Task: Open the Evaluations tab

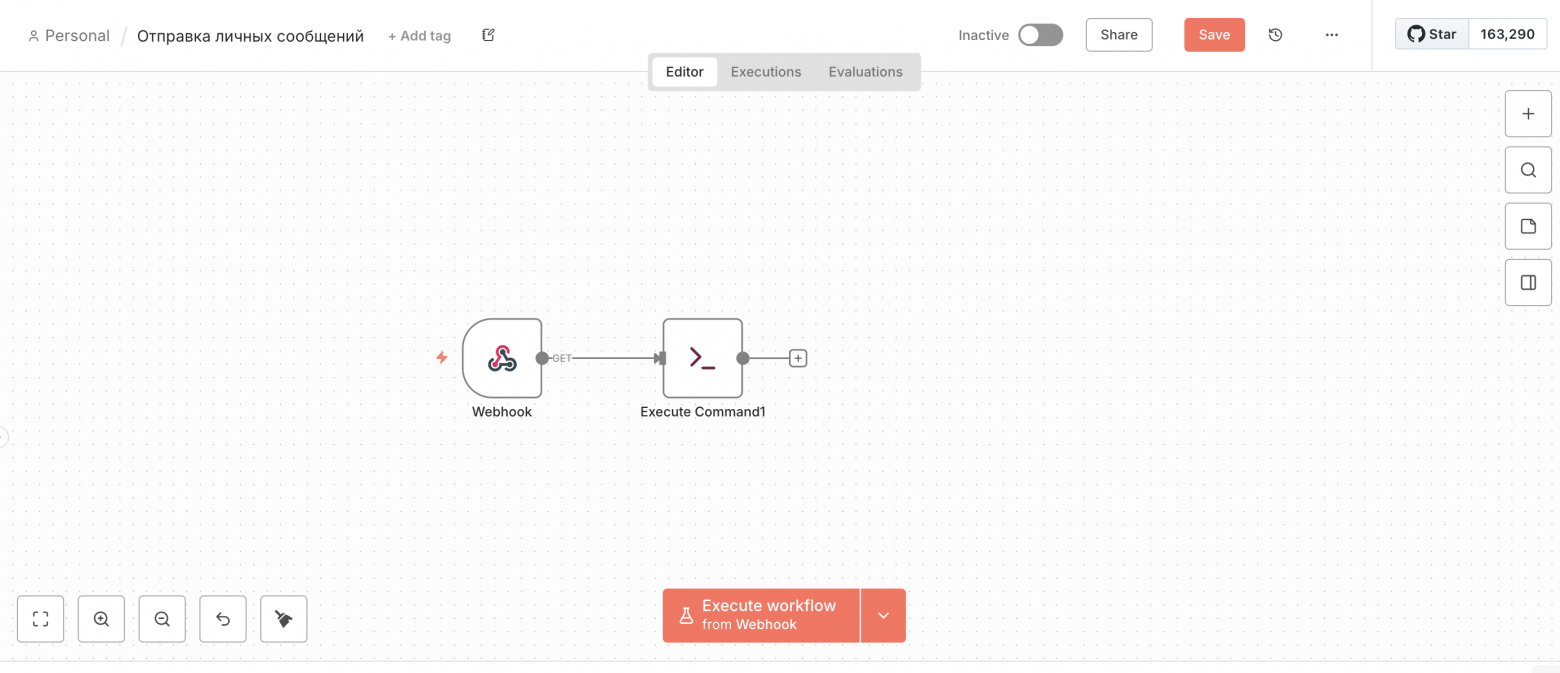Action: [x=865, y=72]
